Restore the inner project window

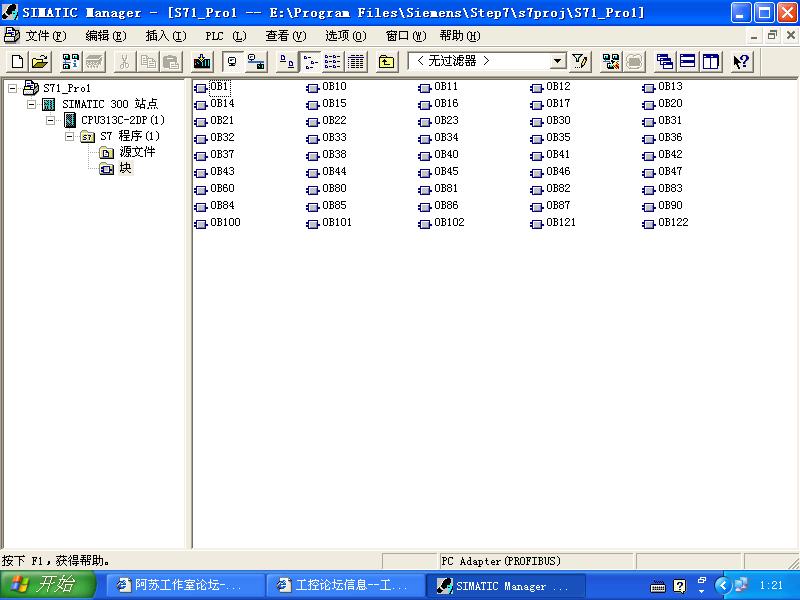click(772, 35)
